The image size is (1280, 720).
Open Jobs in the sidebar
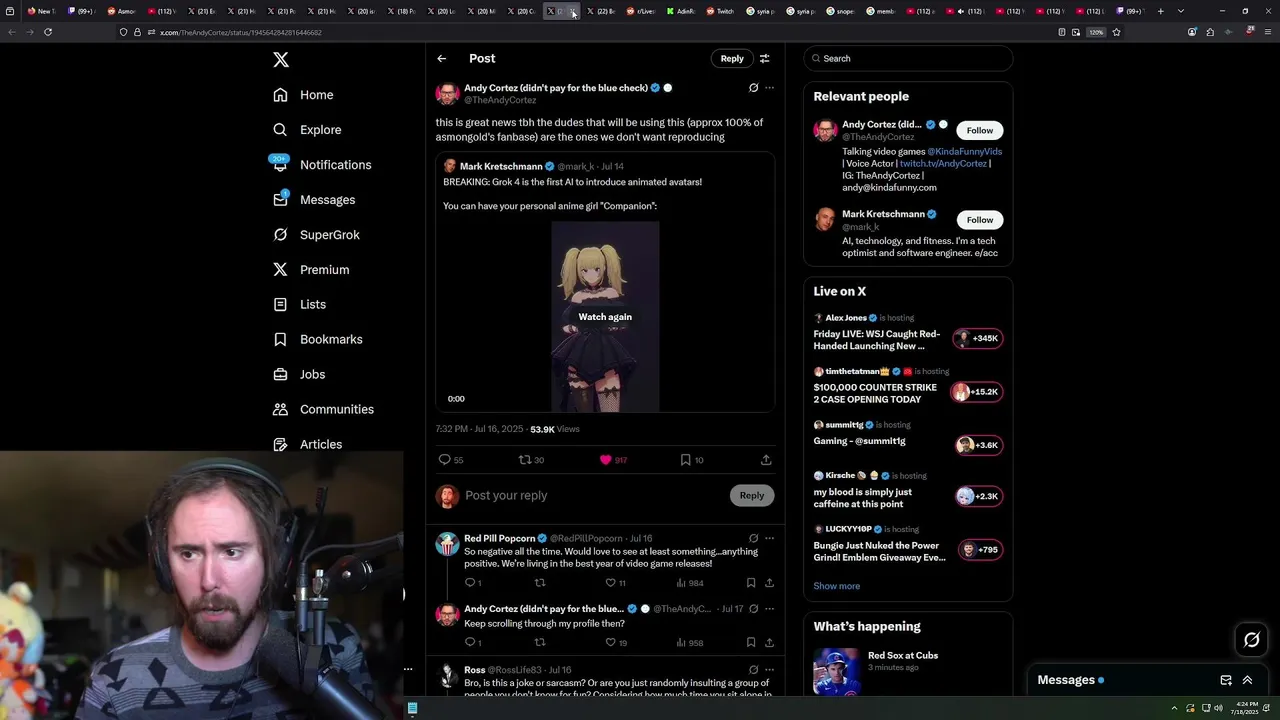tap(298, 375)
